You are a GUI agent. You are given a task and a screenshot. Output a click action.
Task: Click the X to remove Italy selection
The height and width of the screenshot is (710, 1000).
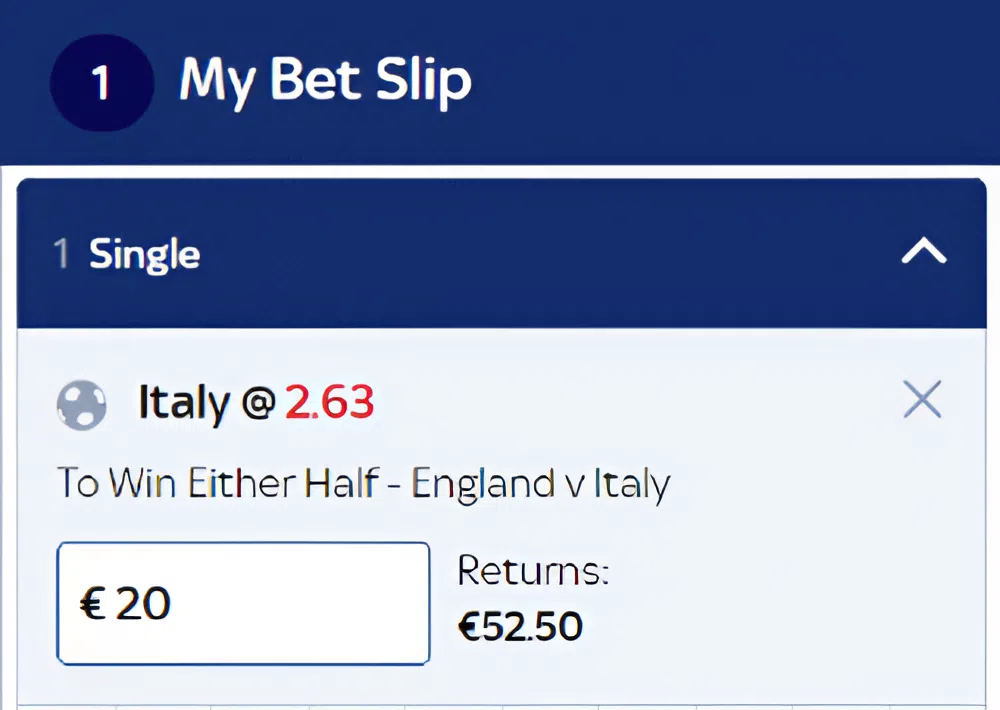[x=921, y=399]
